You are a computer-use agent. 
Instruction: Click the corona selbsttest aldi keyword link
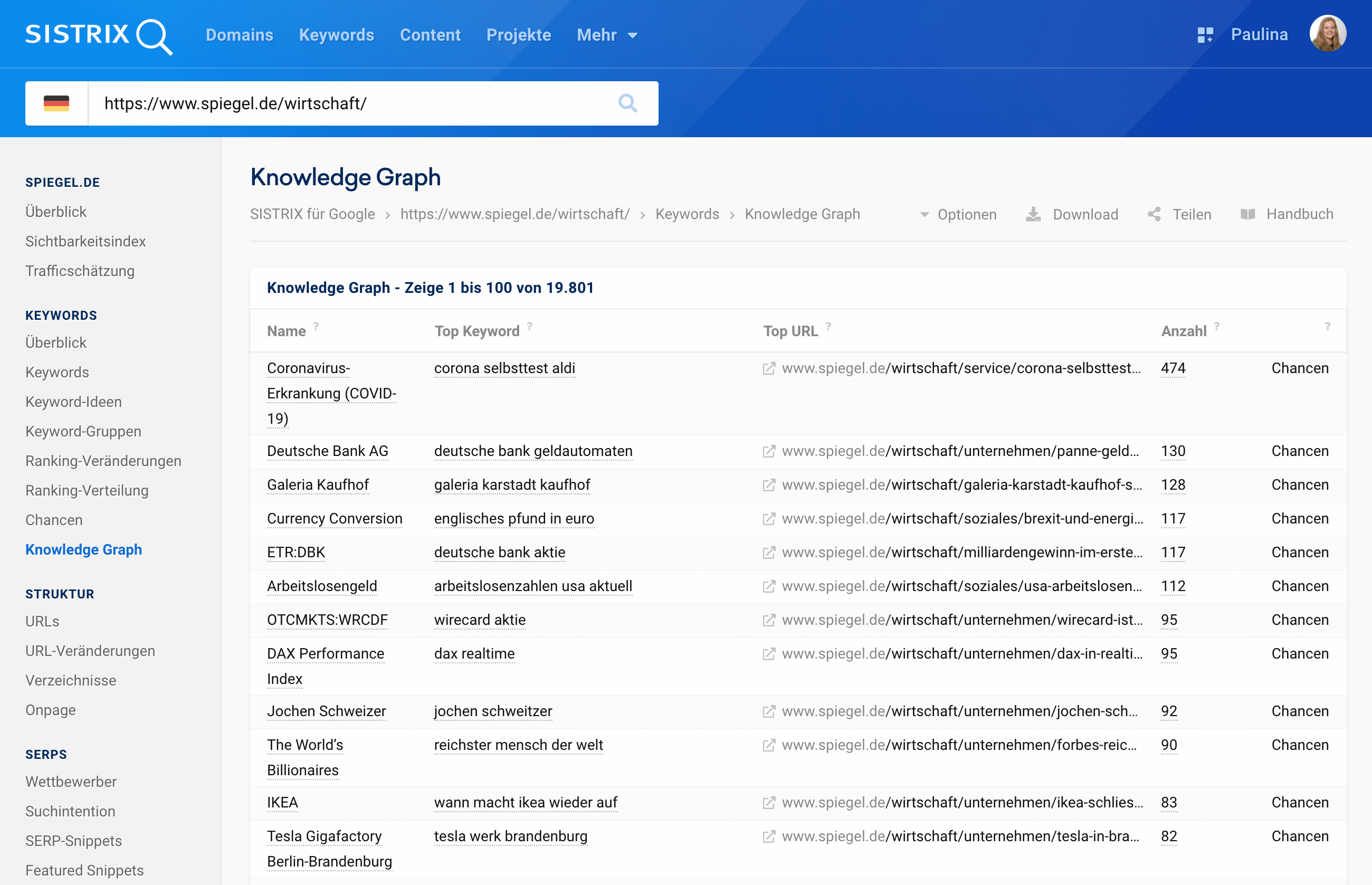pos(505,367)
